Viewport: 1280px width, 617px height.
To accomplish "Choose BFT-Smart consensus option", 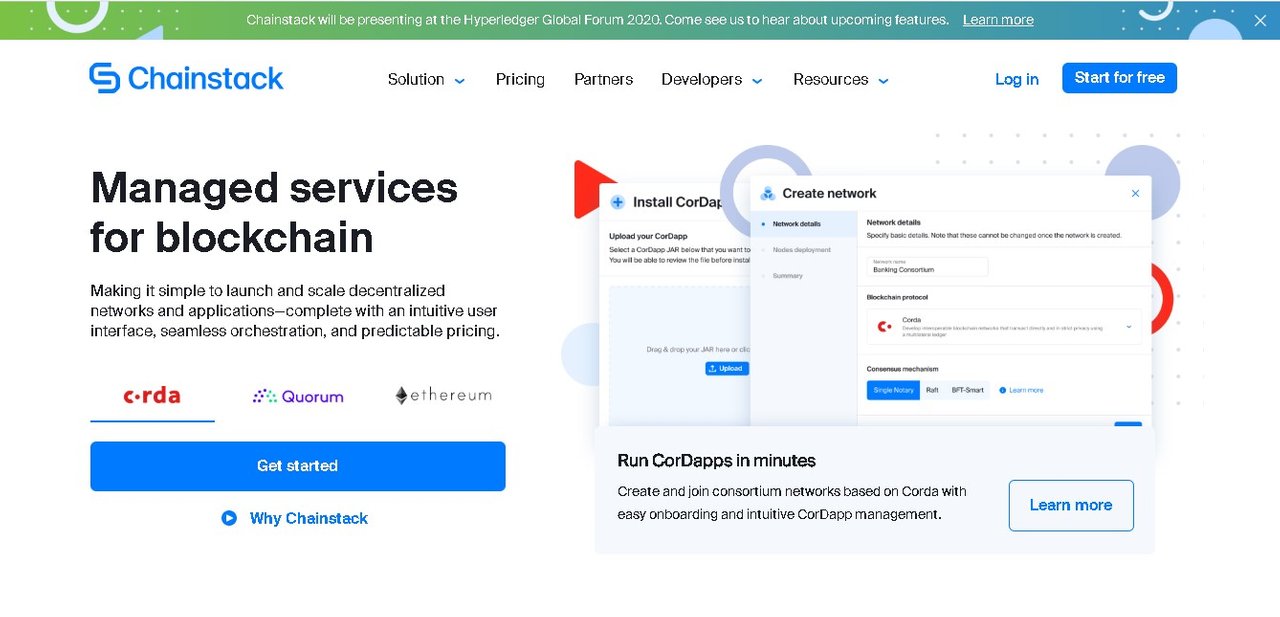I will point(967,390).
